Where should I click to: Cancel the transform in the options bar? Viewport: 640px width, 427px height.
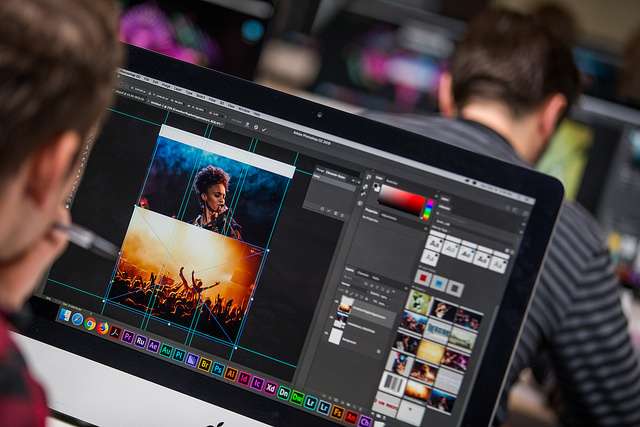click(256, 127)
